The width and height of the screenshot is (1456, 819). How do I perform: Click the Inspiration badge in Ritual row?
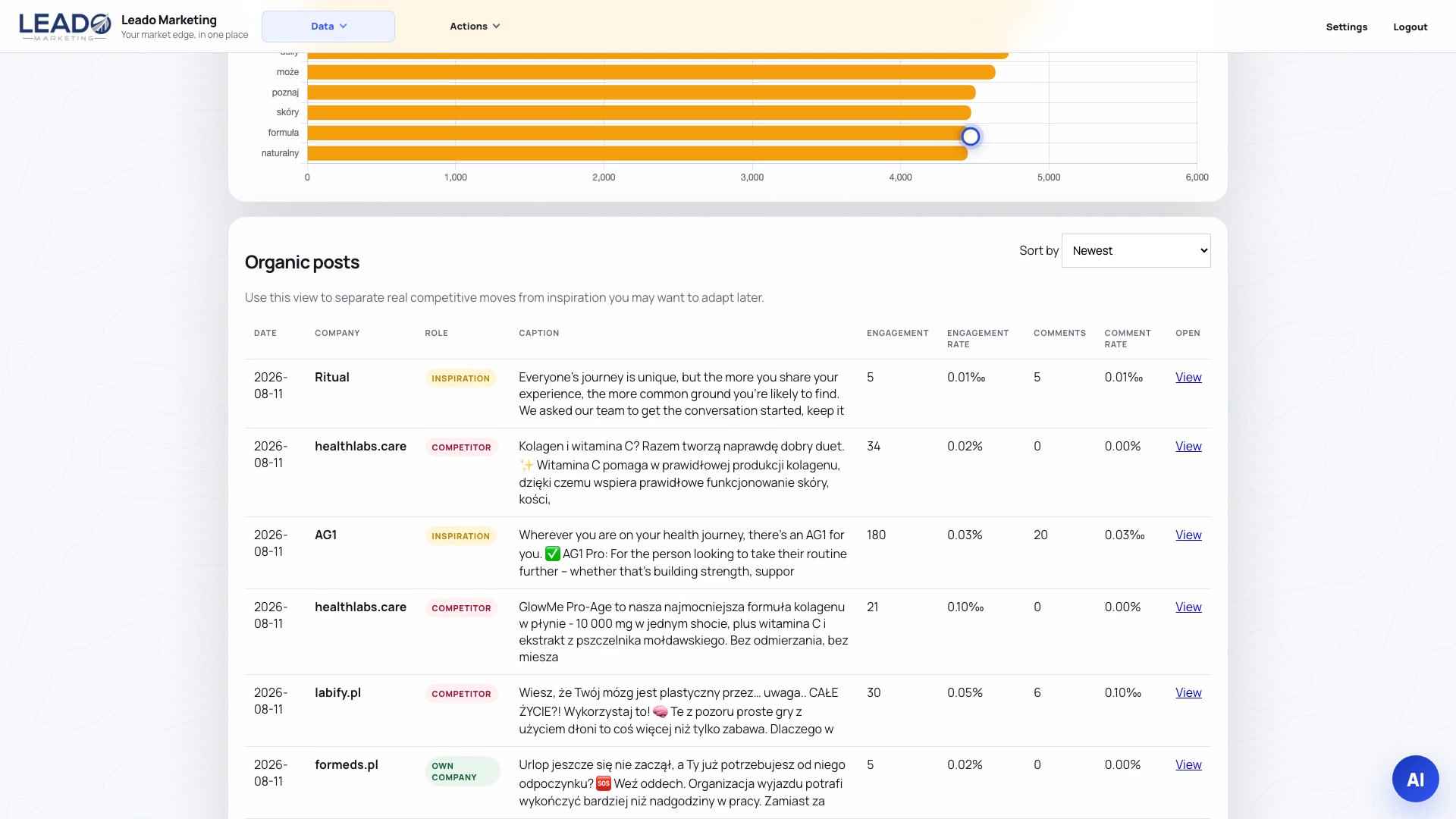click(460, 378)
